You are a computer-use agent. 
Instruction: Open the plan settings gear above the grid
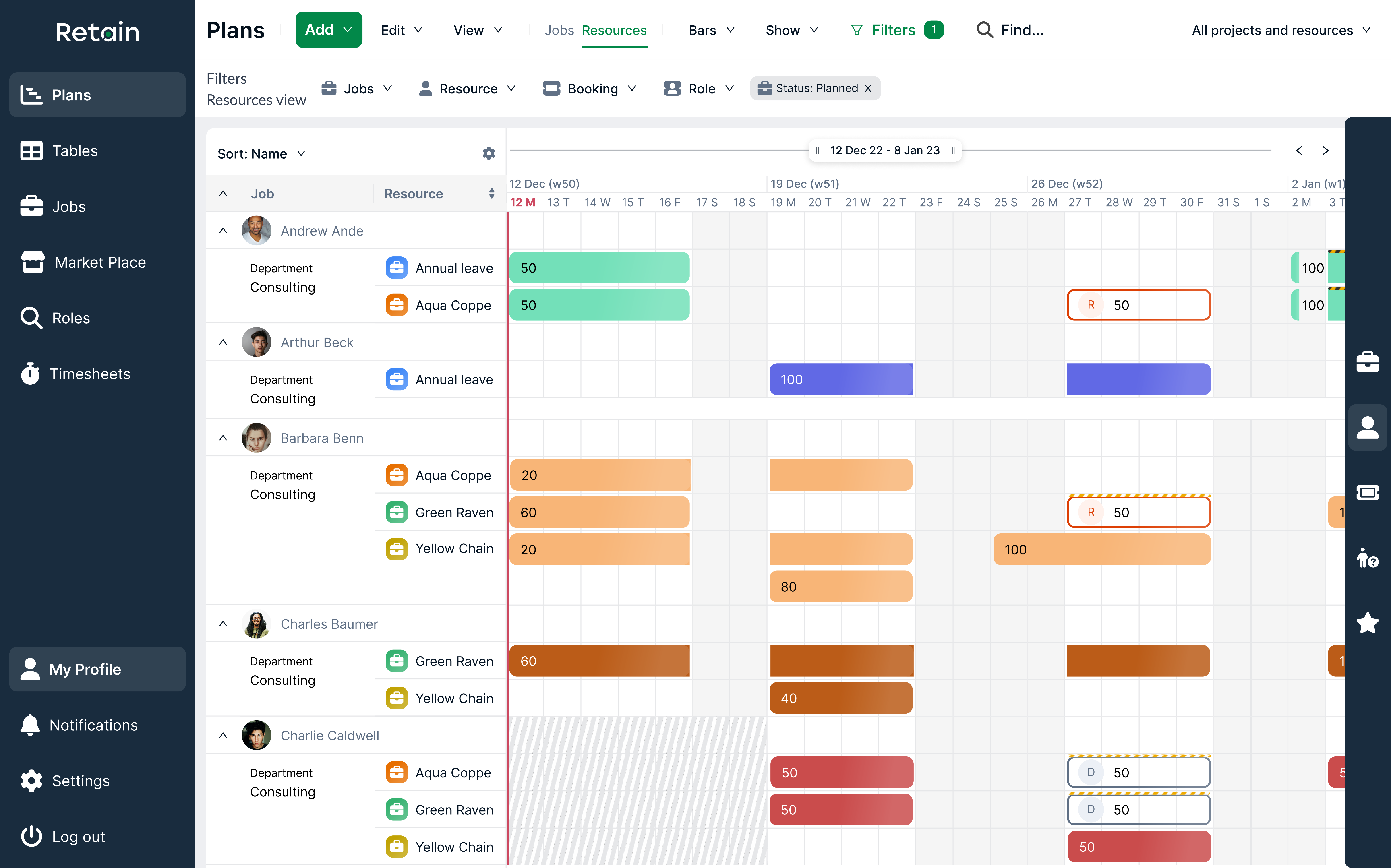[x=488, y=153]
